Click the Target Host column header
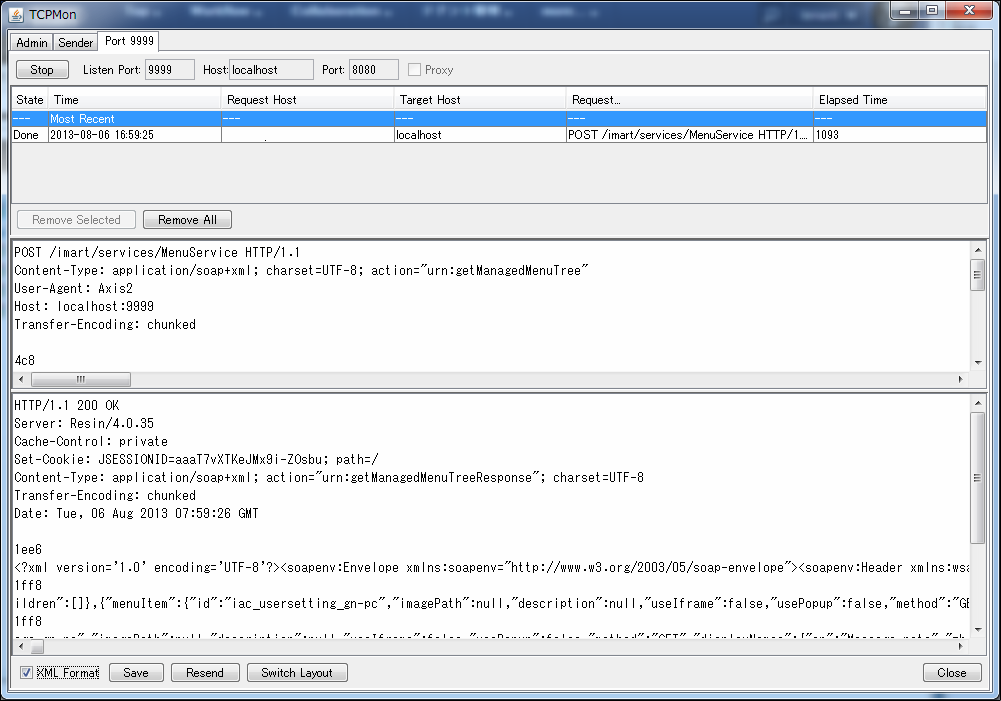 click(x=479, y=100)
